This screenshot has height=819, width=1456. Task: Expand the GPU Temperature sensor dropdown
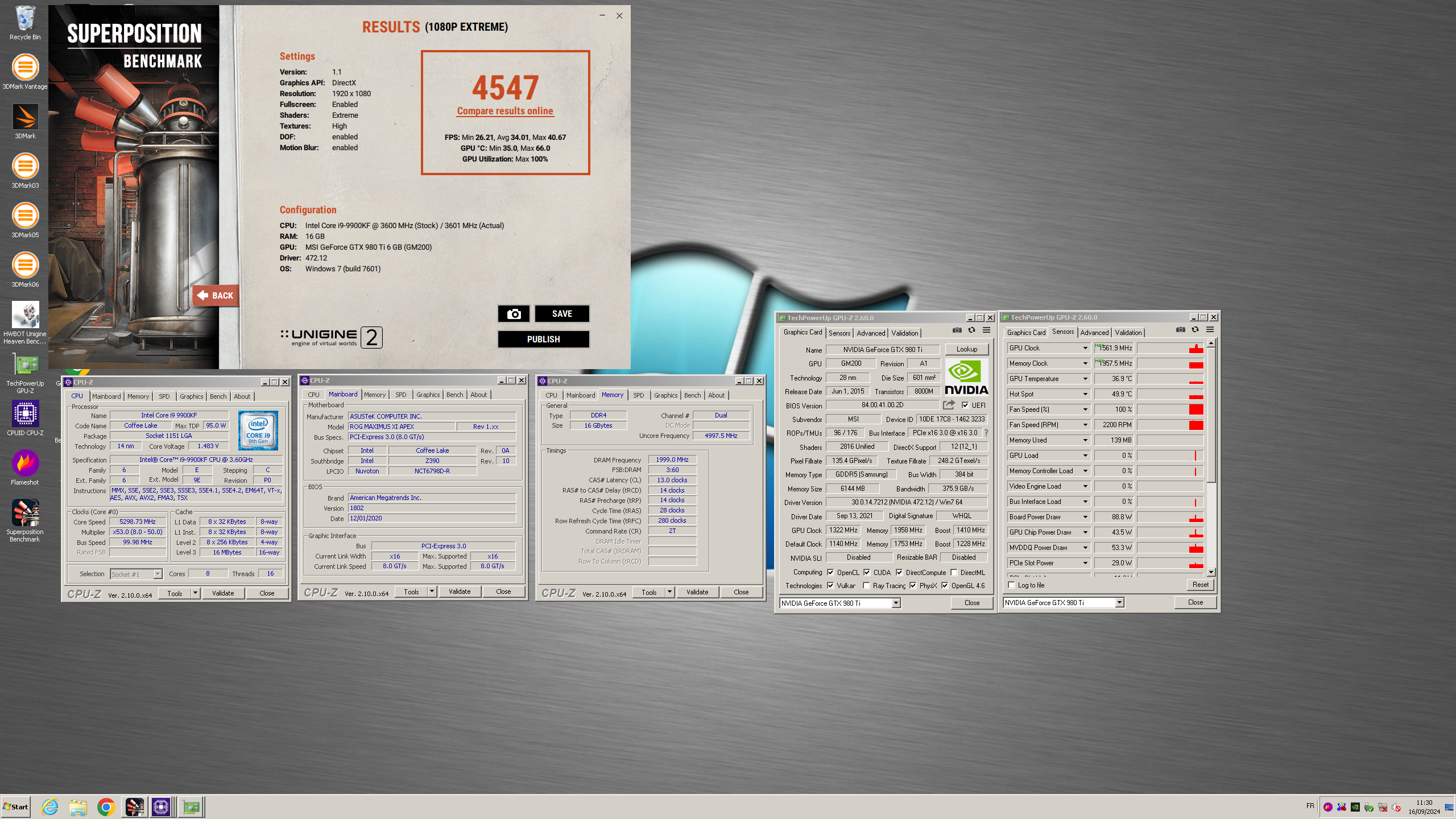(x=1085, y=379)
